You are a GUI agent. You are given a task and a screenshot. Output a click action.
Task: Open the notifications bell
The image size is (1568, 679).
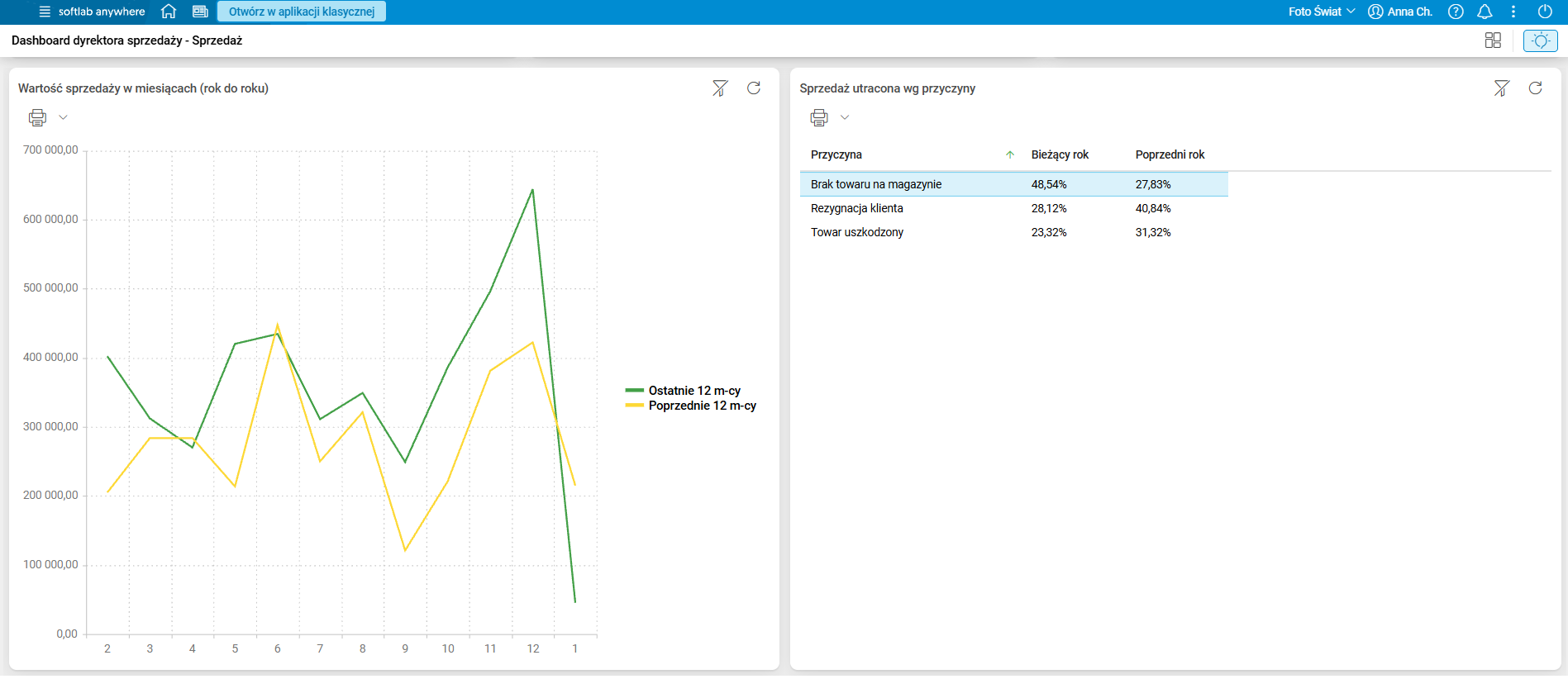point(1485,12)
